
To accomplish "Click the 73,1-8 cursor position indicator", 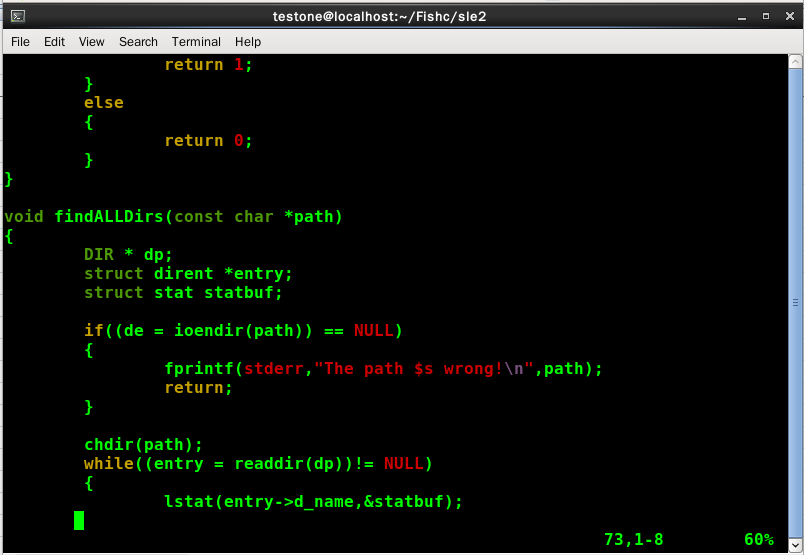I will coord(633,540).
